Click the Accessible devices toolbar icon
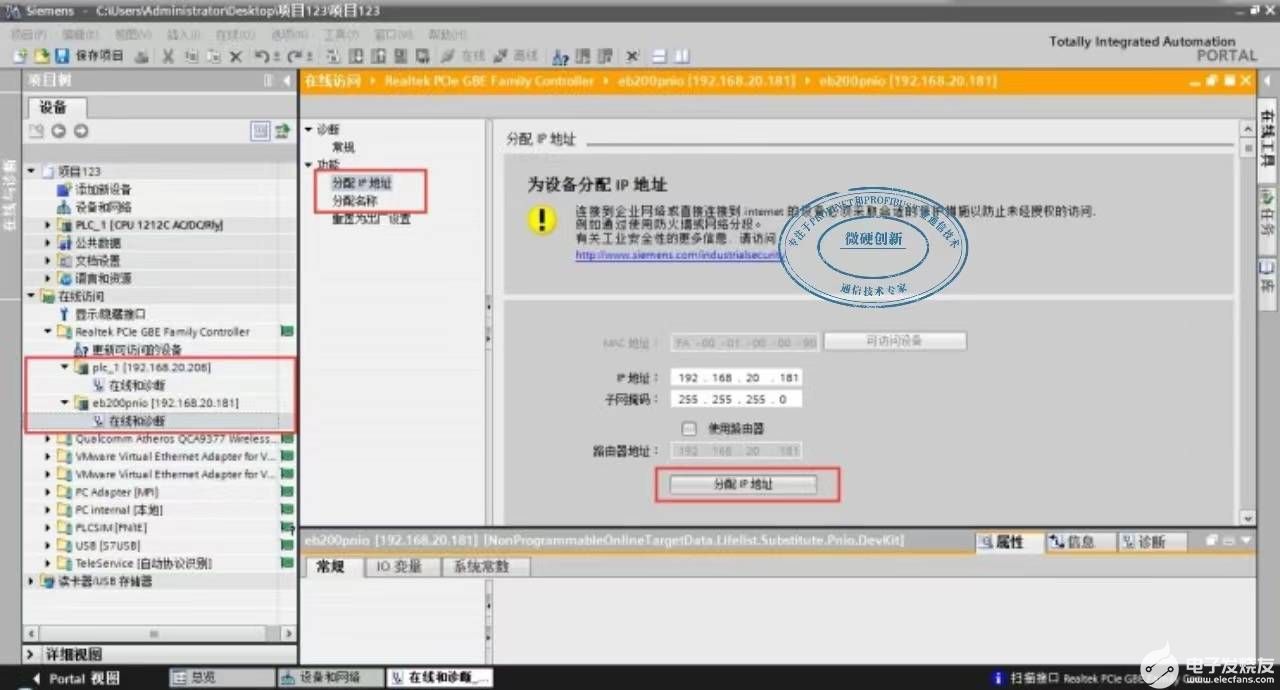Image resolution: width=1280 pixels, height=690 pixels. tap(561, 56)
